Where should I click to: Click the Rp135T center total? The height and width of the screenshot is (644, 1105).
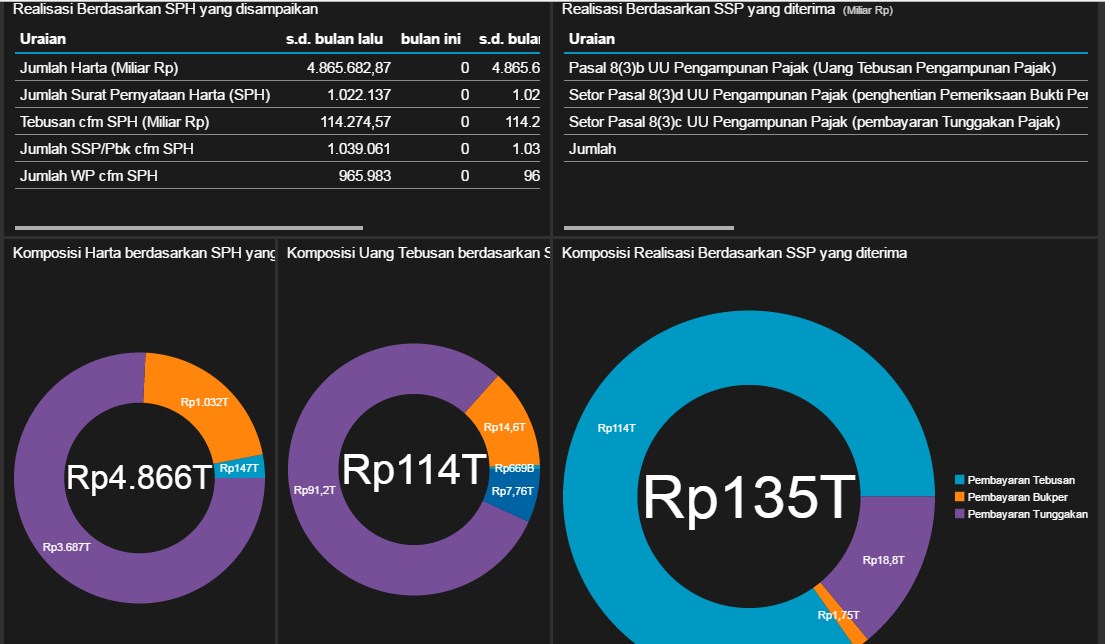point(748,497)
